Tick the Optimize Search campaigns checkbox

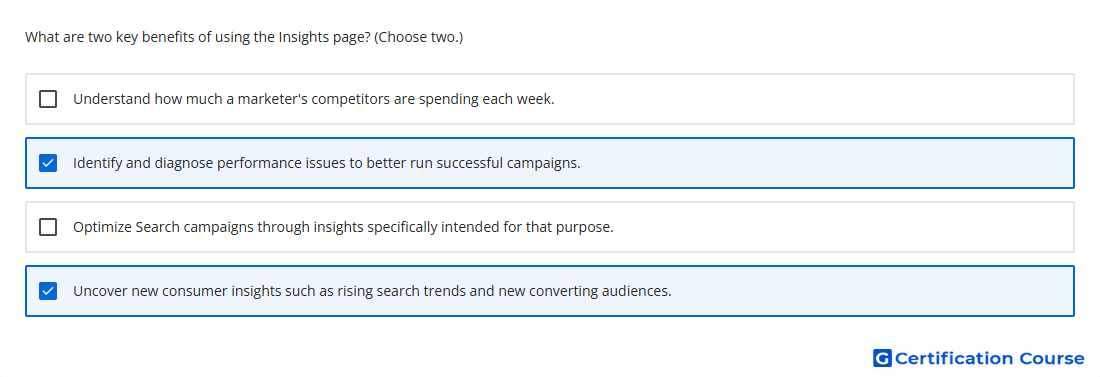(x=48, y=227)
